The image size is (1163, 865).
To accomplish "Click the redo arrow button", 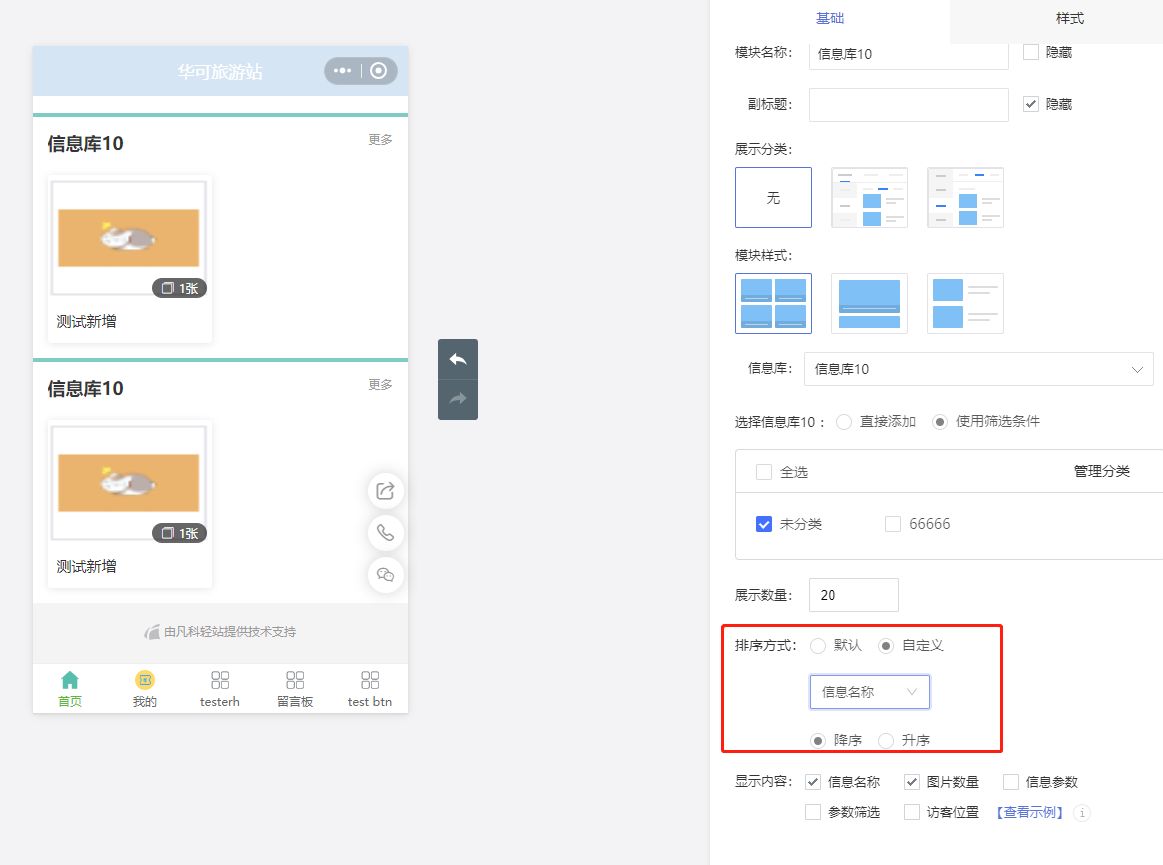I will click(458, 399).
